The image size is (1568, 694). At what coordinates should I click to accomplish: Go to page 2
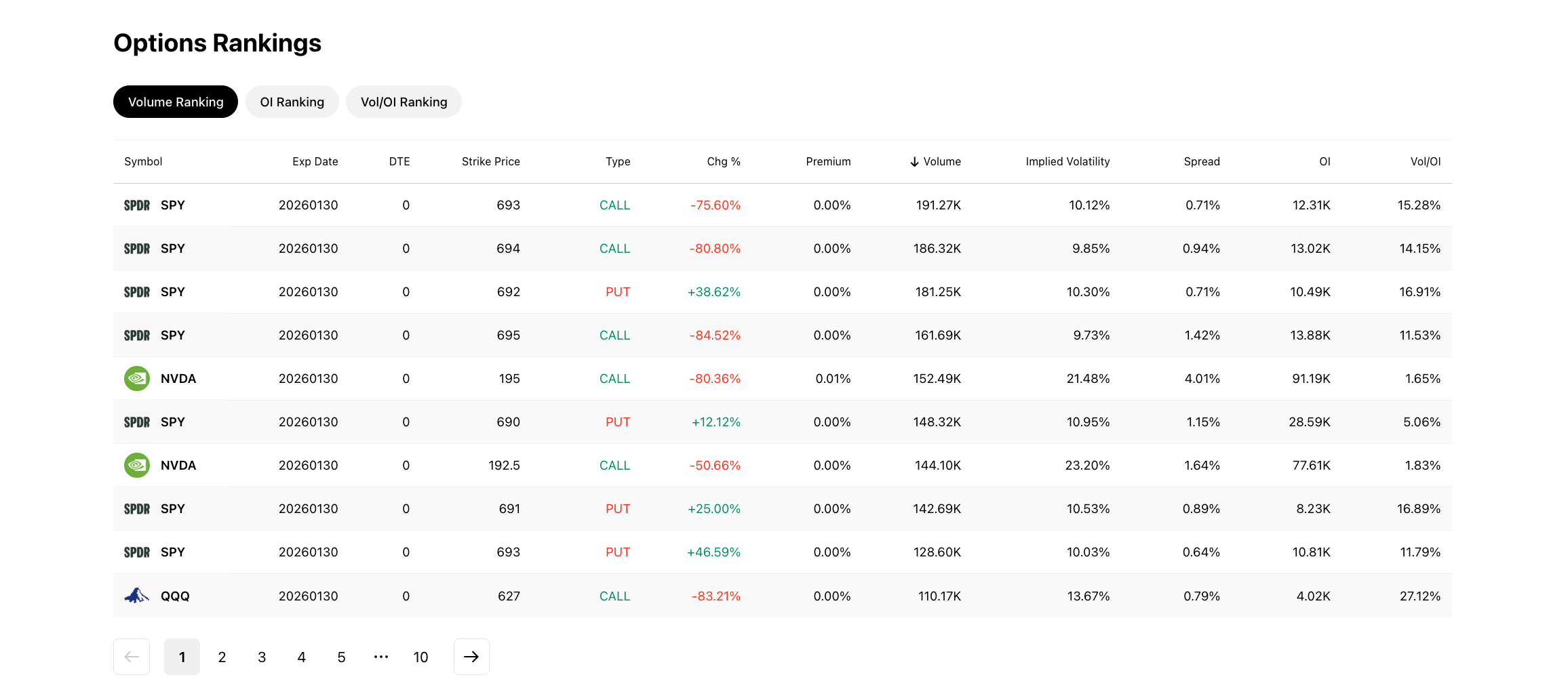tap(222, 657)
